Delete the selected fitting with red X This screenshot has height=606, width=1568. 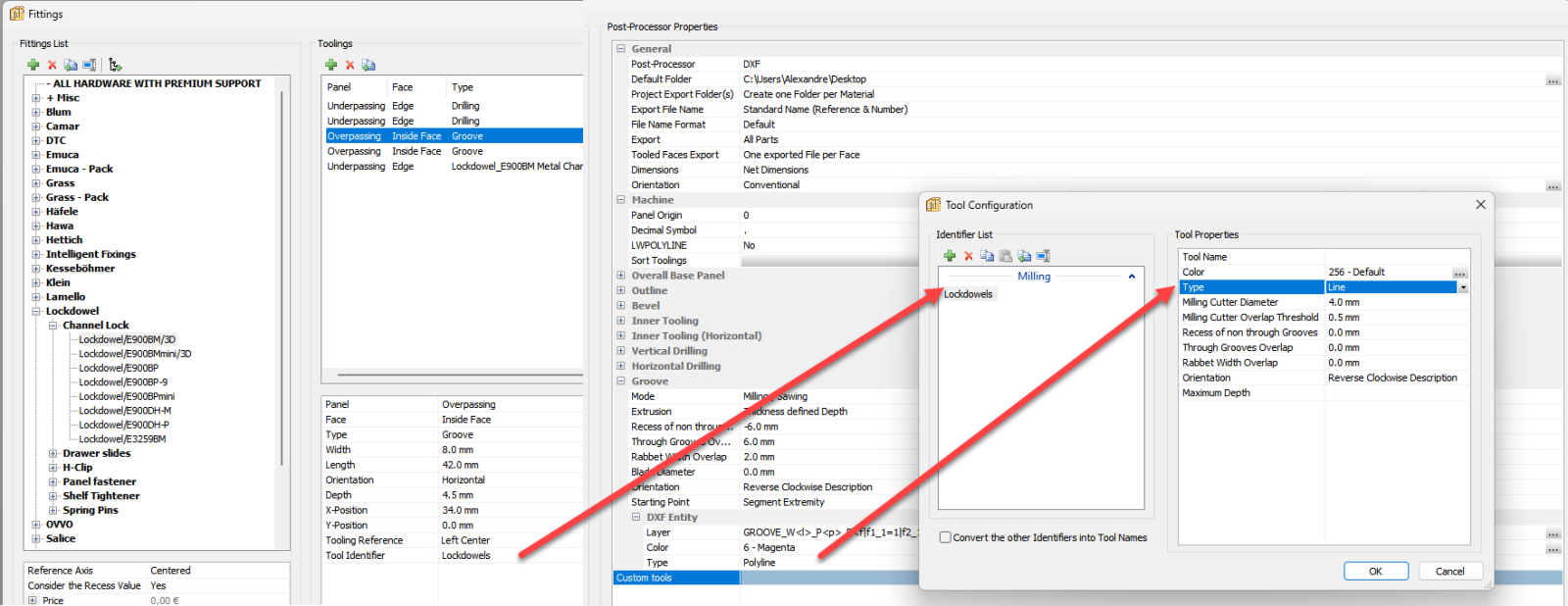(x=52, y=65)
